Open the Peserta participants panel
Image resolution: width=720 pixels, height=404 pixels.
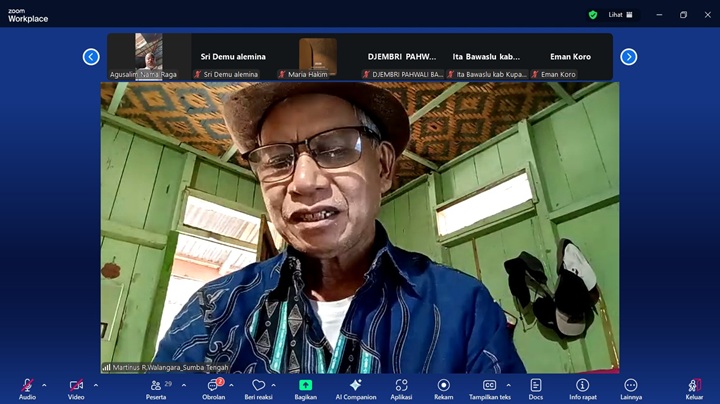pyautogui.click(x=156, y=389)
